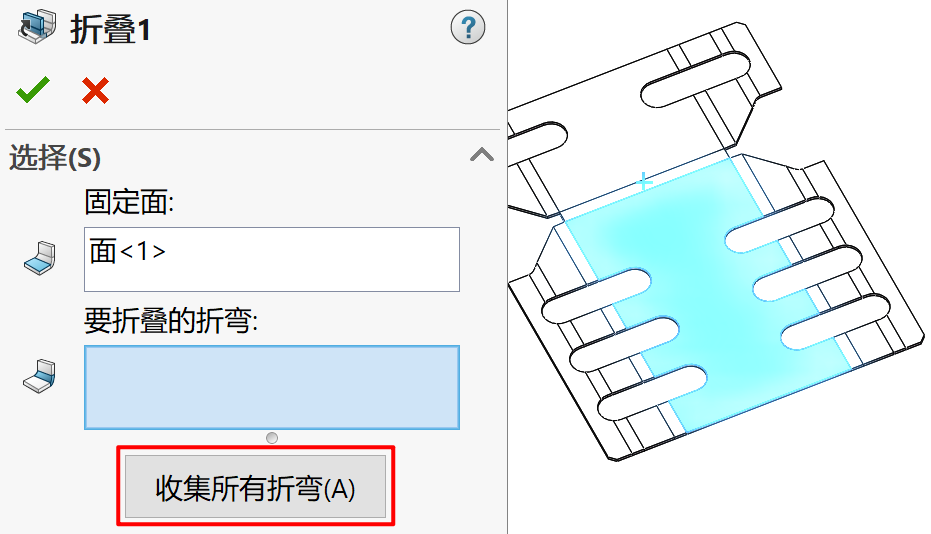The height and width of the screenshot is (534, 931).
Task: Click the 收集所有折弯(A) button
Action: tap(256, 488)
